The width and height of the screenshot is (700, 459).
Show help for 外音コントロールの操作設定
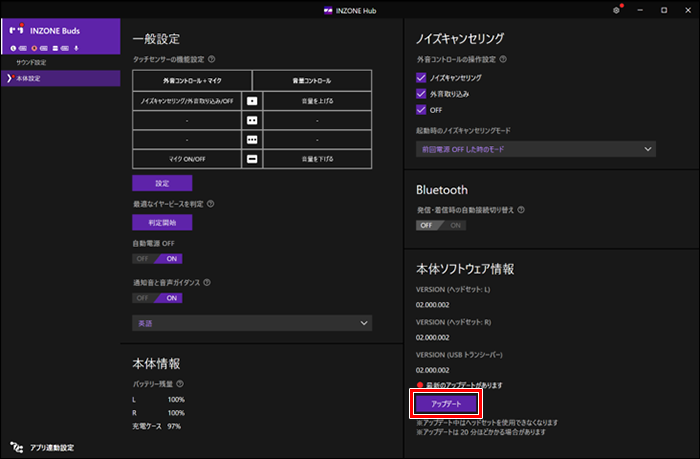point(503,59)
